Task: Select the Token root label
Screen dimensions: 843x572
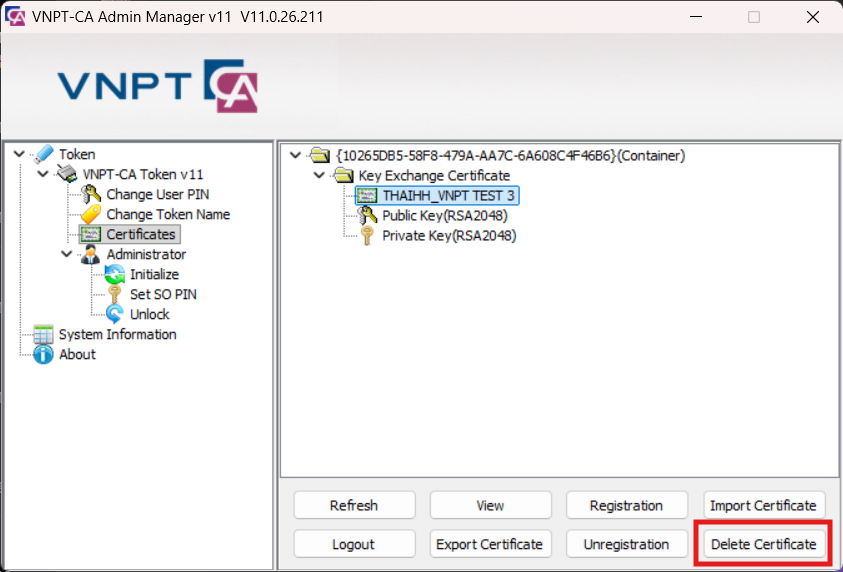Action: point(77,154)
